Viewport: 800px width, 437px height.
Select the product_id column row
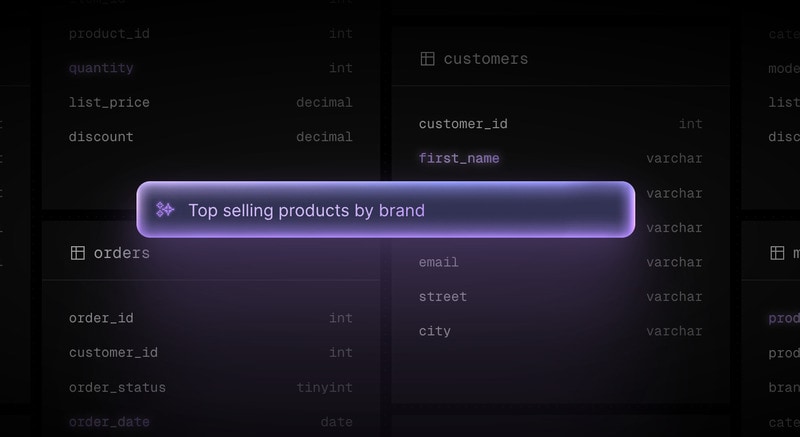(109, 34)
